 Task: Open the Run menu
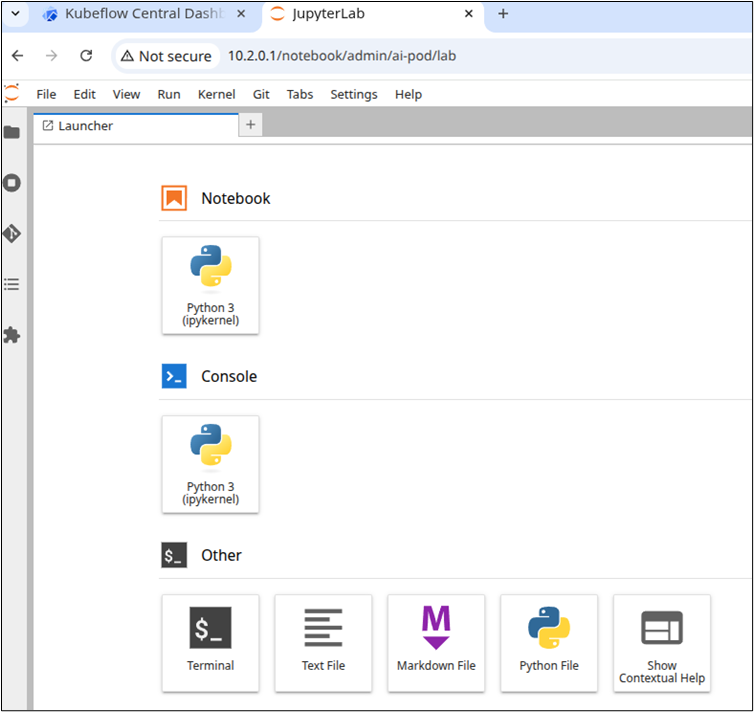tap(169, 94)
